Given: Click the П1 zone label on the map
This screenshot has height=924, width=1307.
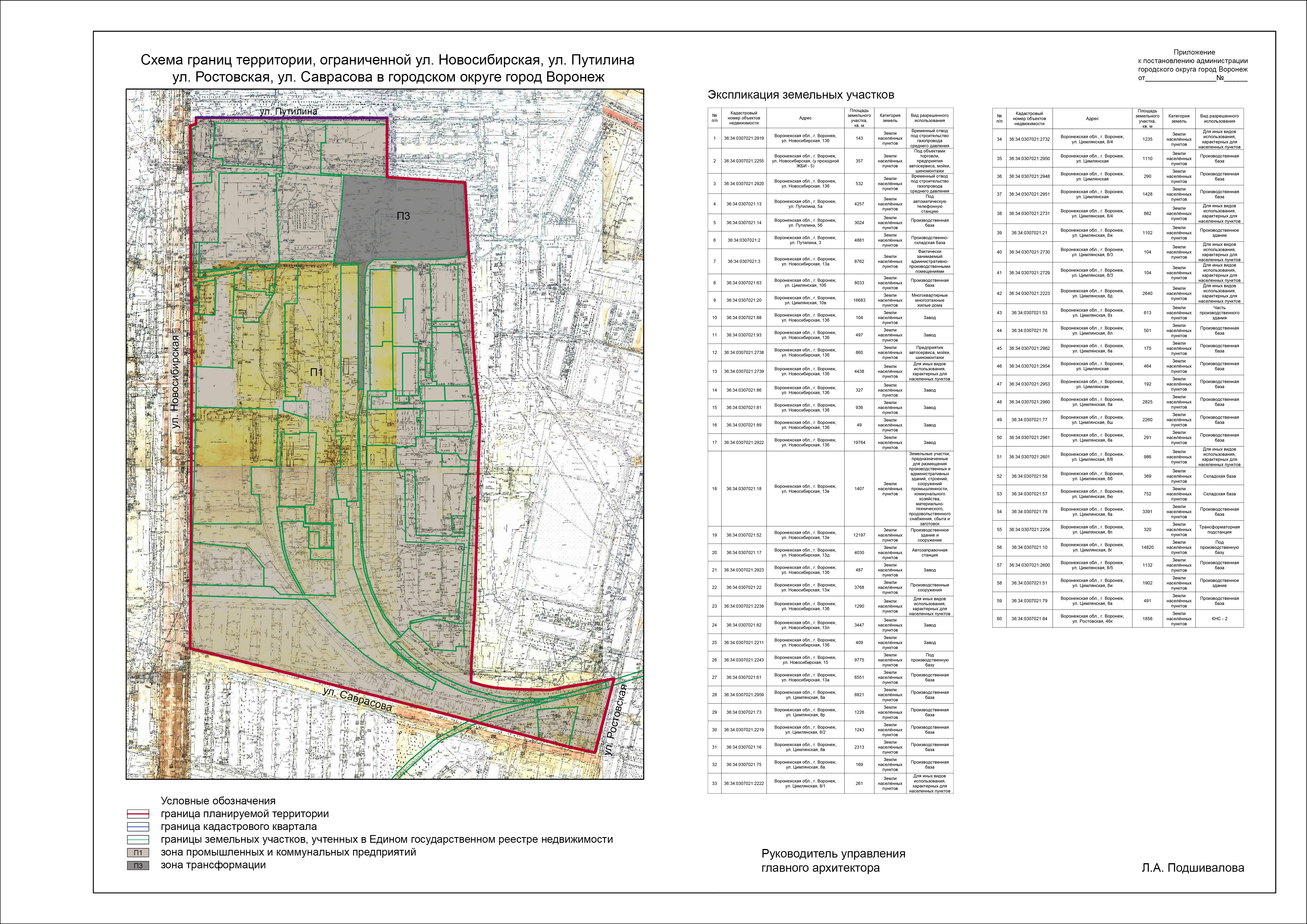Looking at the screenshot, I should [x=317, y=372].
